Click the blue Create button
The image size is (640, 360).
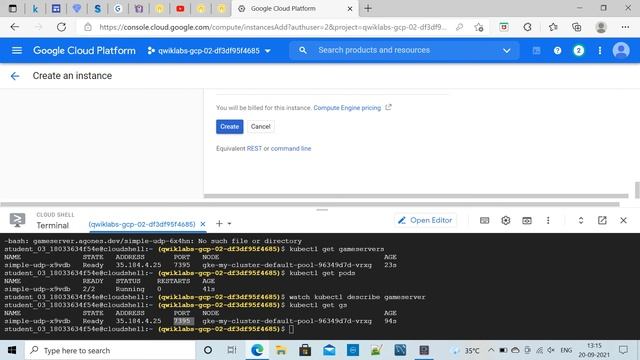[x=229, y=127]
